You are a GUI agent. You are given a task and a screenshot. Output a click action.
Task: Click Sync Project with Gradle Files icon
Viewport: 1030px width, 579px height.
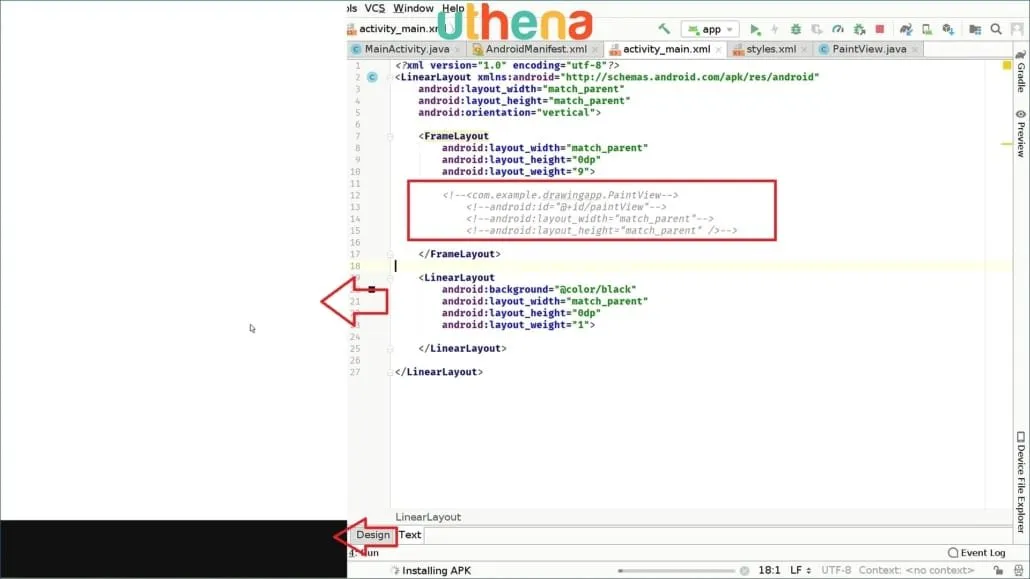[906, 29]
